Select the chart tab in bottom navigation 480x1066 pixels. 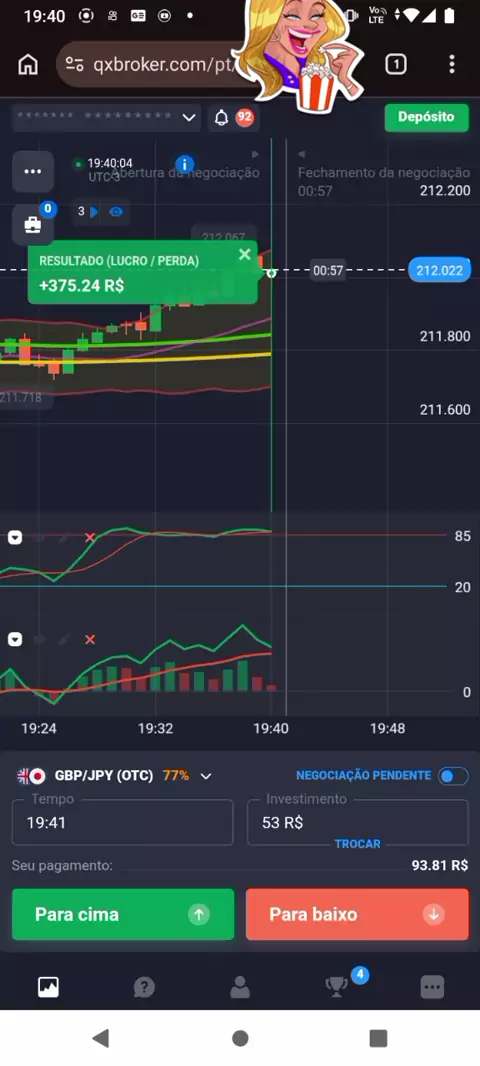pyautogui.click(x=48, y=987)
